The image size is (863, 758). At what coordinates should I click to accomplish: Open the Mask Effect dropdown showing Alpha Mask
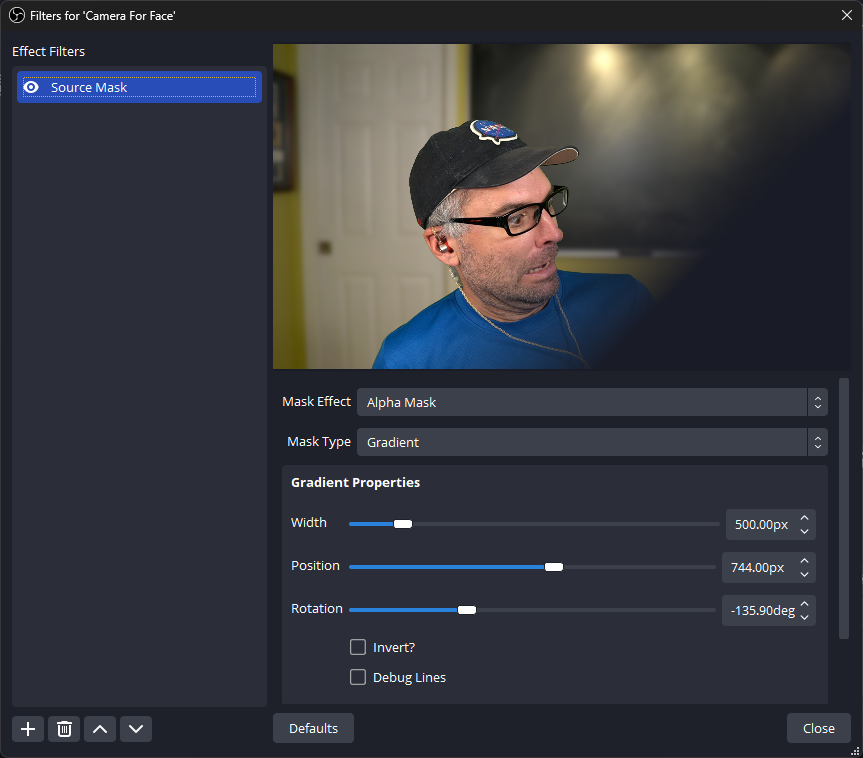(592, 401)
